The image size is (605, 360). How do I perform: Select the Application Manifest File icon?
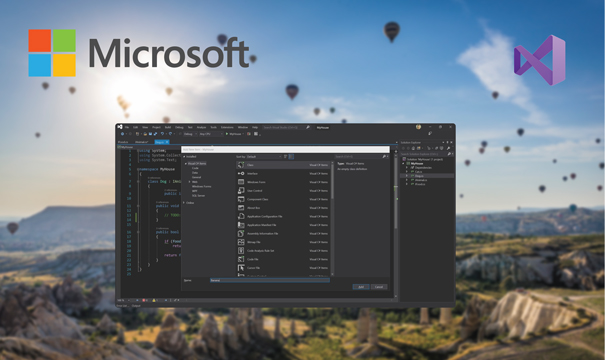(241, 225)
